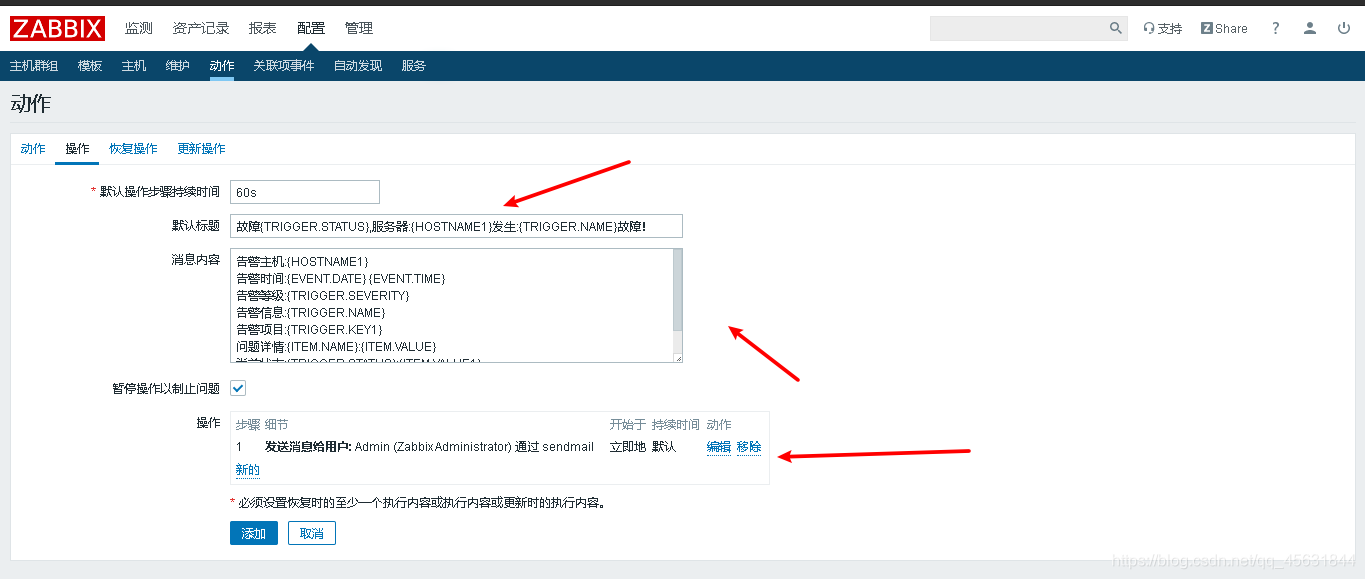
Task: Click the 添加 button
Action: (254, 534)
